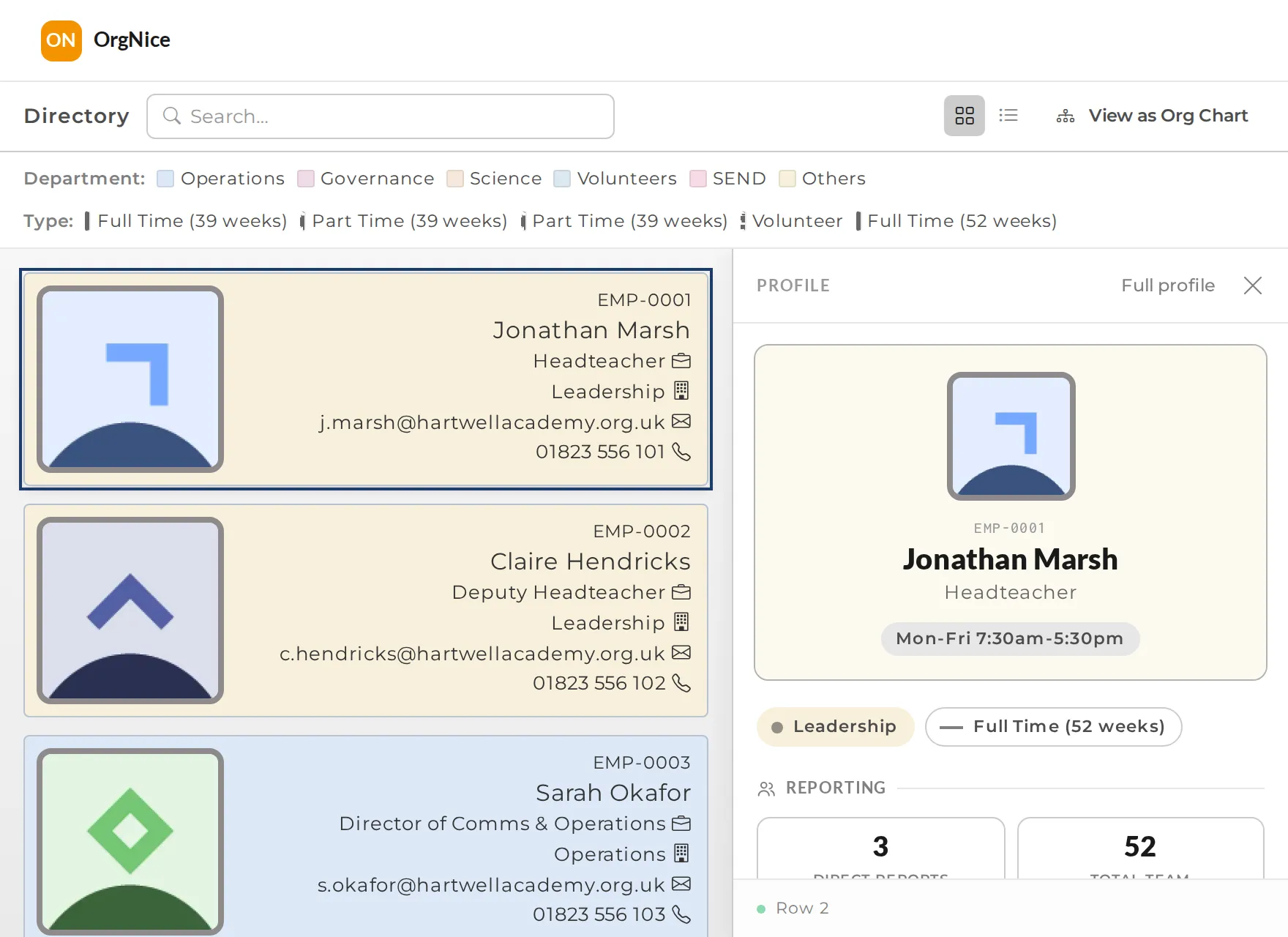
Task: Click envelope icon next to s.okafor email
Action: pos(681,884)
